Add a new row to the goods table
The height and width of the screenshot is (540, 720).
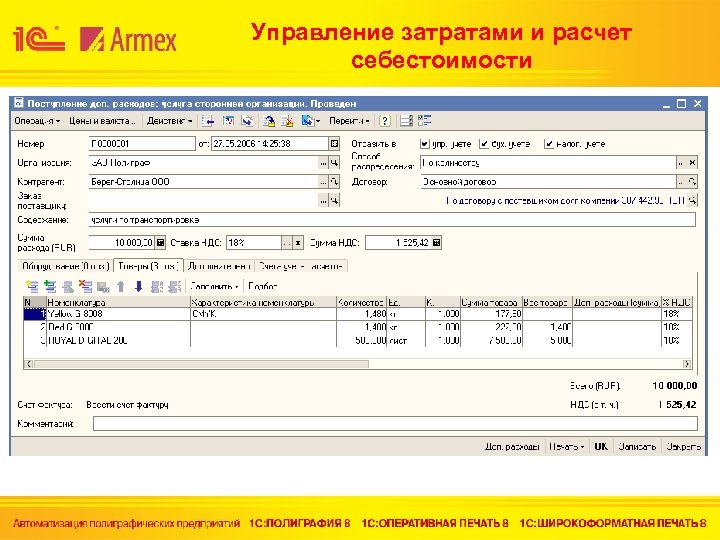pyautogui.click(x=32, y=287)
